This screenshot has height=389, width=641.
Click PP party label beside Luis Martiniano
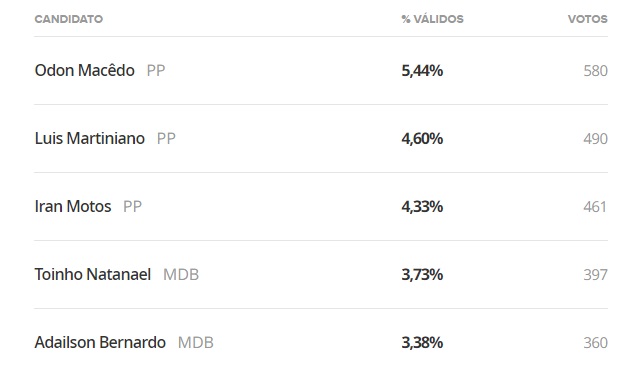(x=166, y=139)
